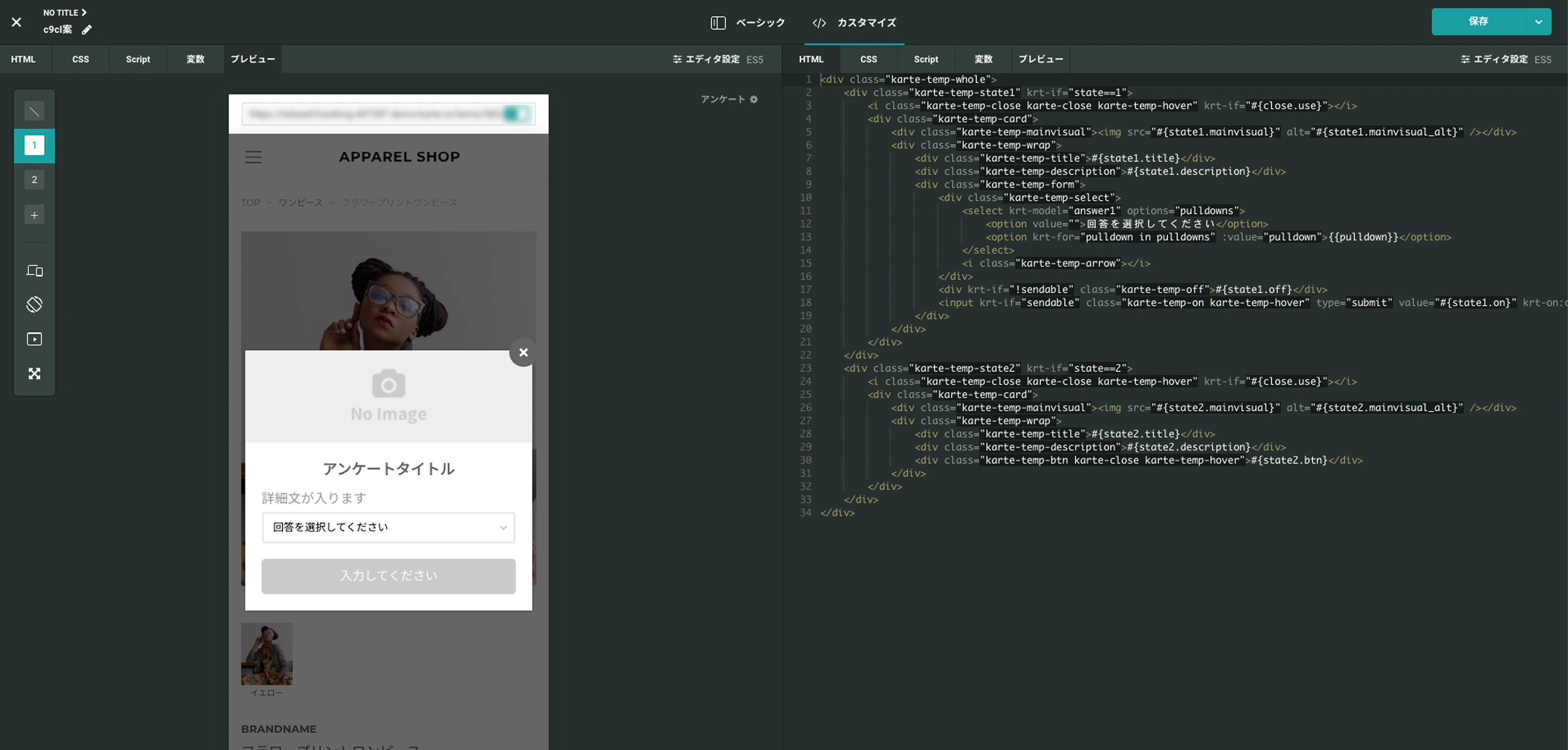Open the hamburger menu in APPAREL SHOP preview
The image size is (1568, 750).
[253, 157]
